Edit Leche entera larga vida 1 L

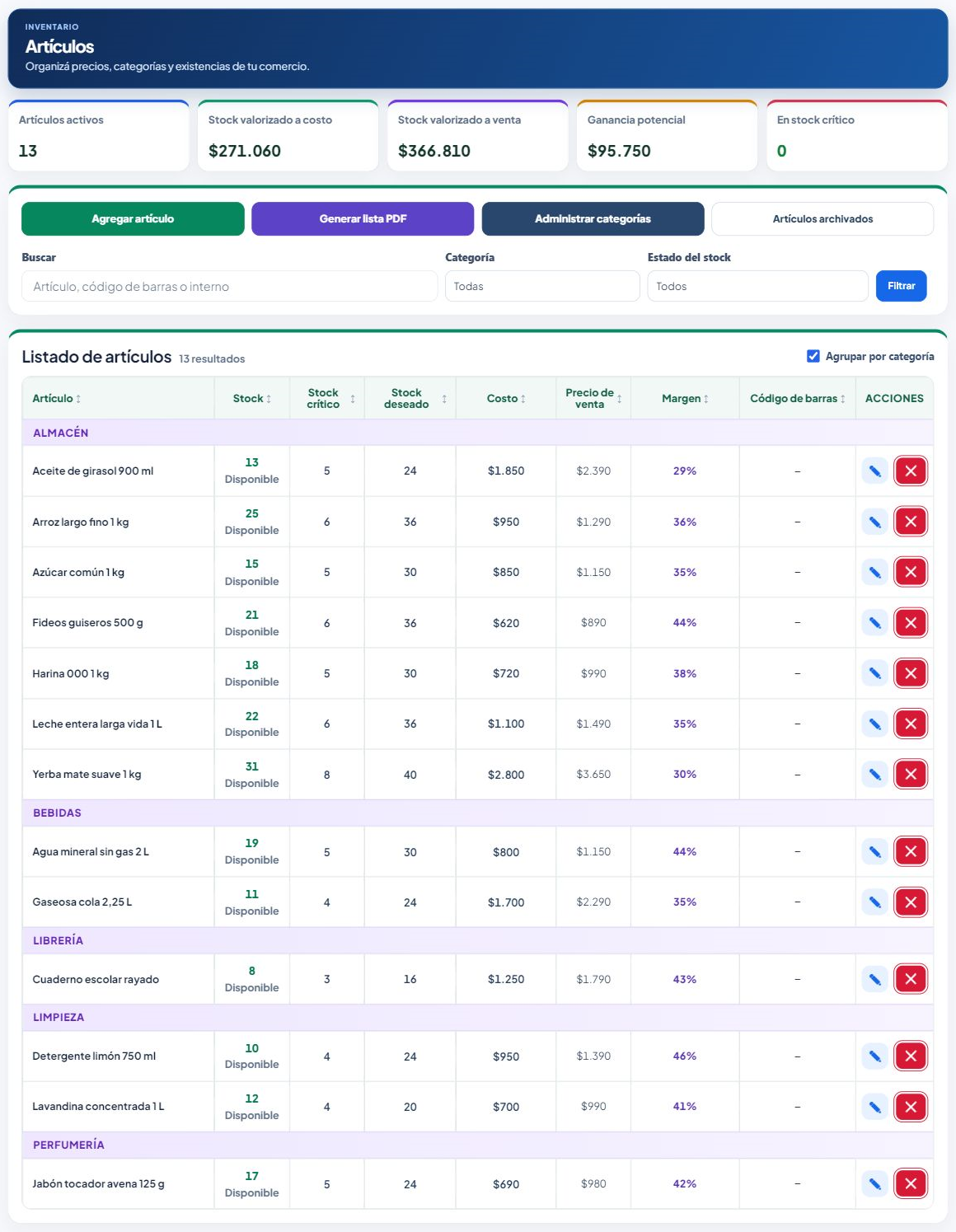[874, 724]
